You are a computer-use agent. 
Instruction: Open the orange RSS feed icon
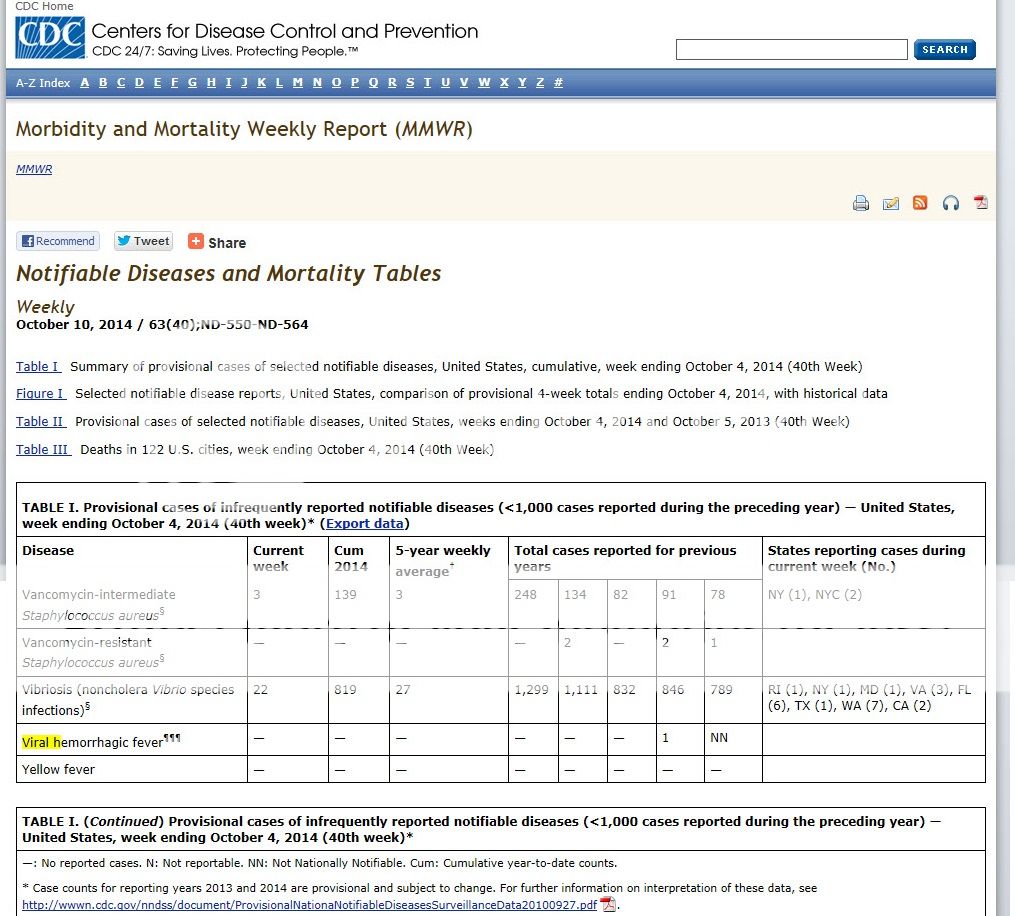coord(920,203)
